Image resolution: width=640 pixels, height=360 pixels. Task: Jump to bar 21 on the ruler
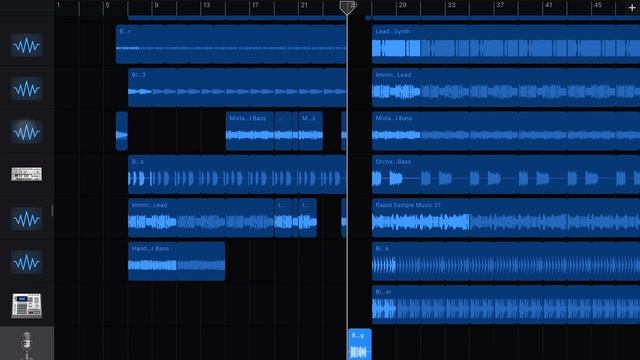click(304, 5)
